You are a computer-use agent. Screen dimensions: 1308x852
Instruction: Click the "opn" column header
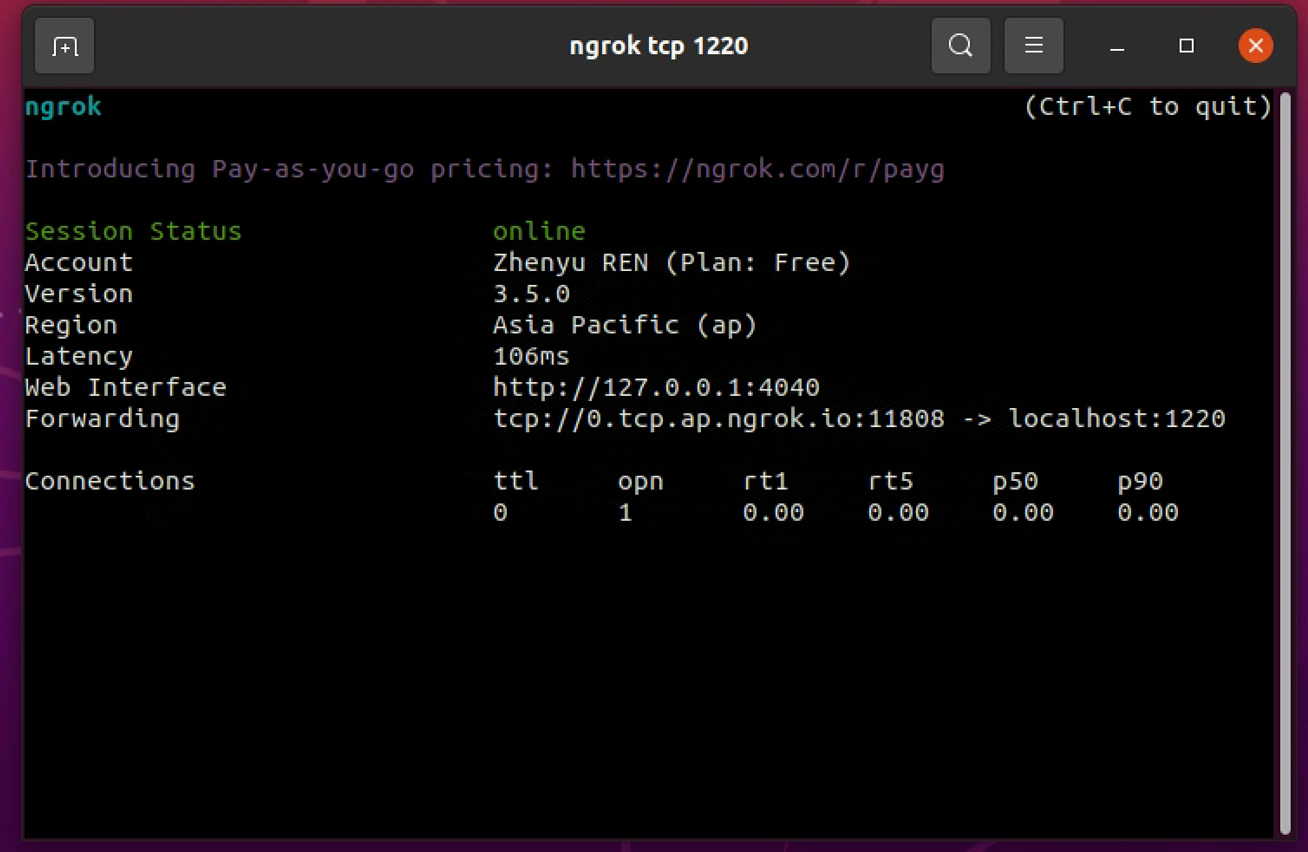click(x=641, y=482)
